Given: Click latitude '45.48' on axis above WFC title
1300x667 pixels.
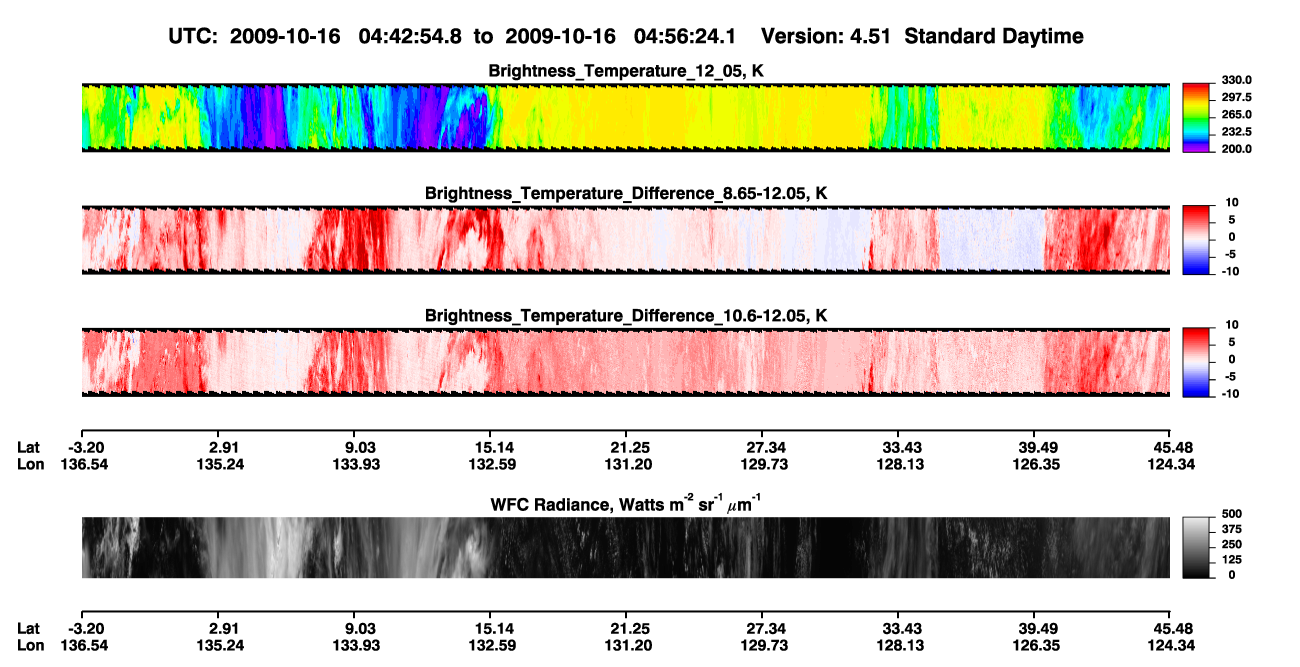Looking at the screenshot, I should pos(1170,447).
